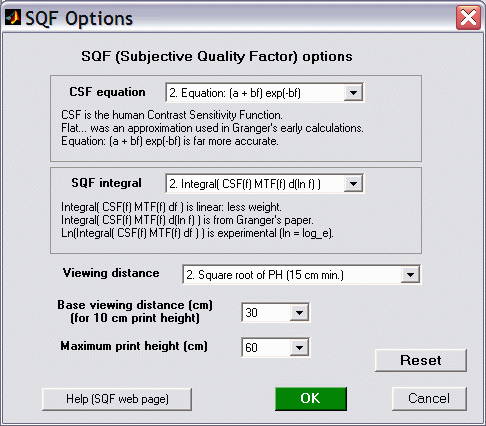Click the 'Viewing distance' label

[111, 273]
